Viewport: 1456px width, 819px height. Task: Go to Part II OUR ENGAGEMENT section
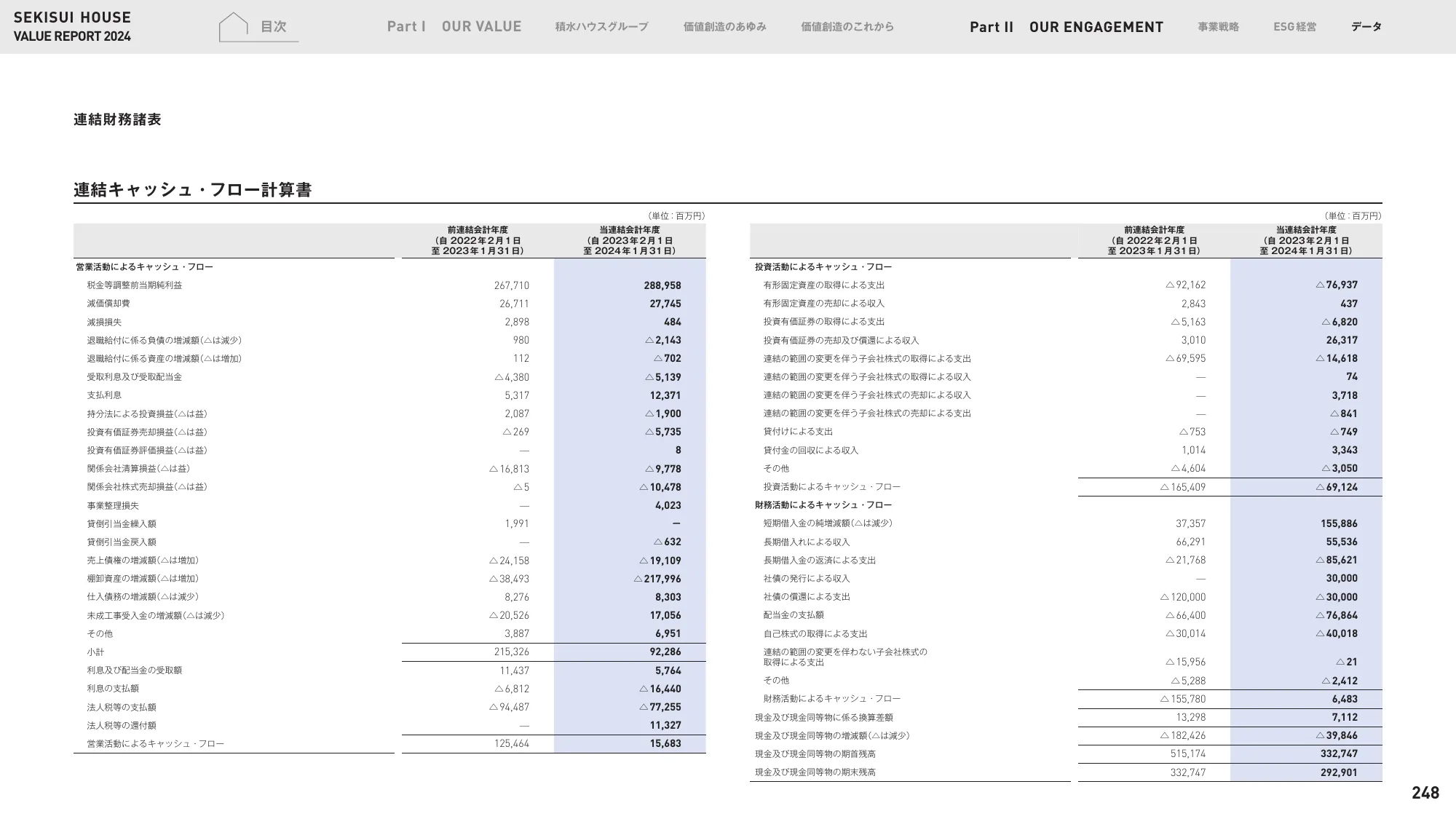point(1067,27)
